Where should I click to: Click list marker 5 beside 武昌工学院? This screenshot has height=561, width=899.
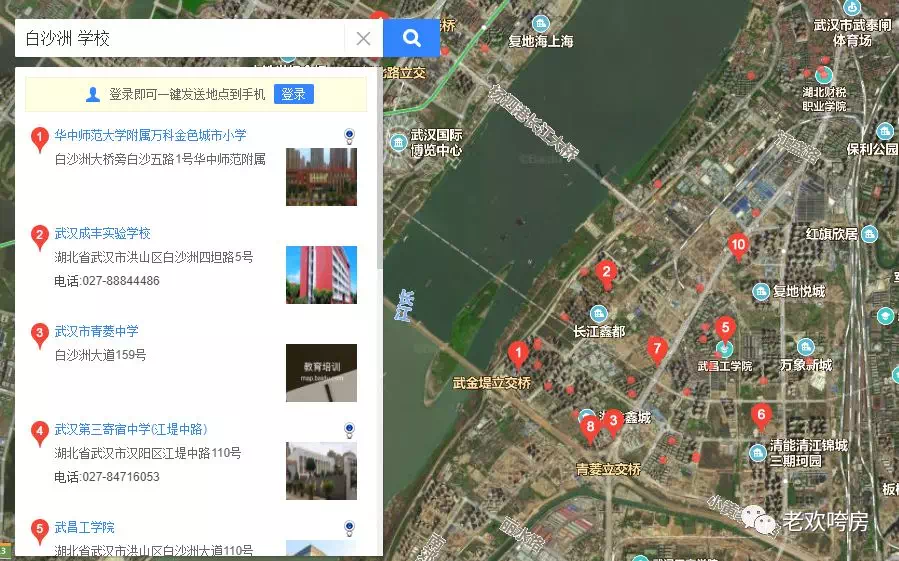pos(40,531)
